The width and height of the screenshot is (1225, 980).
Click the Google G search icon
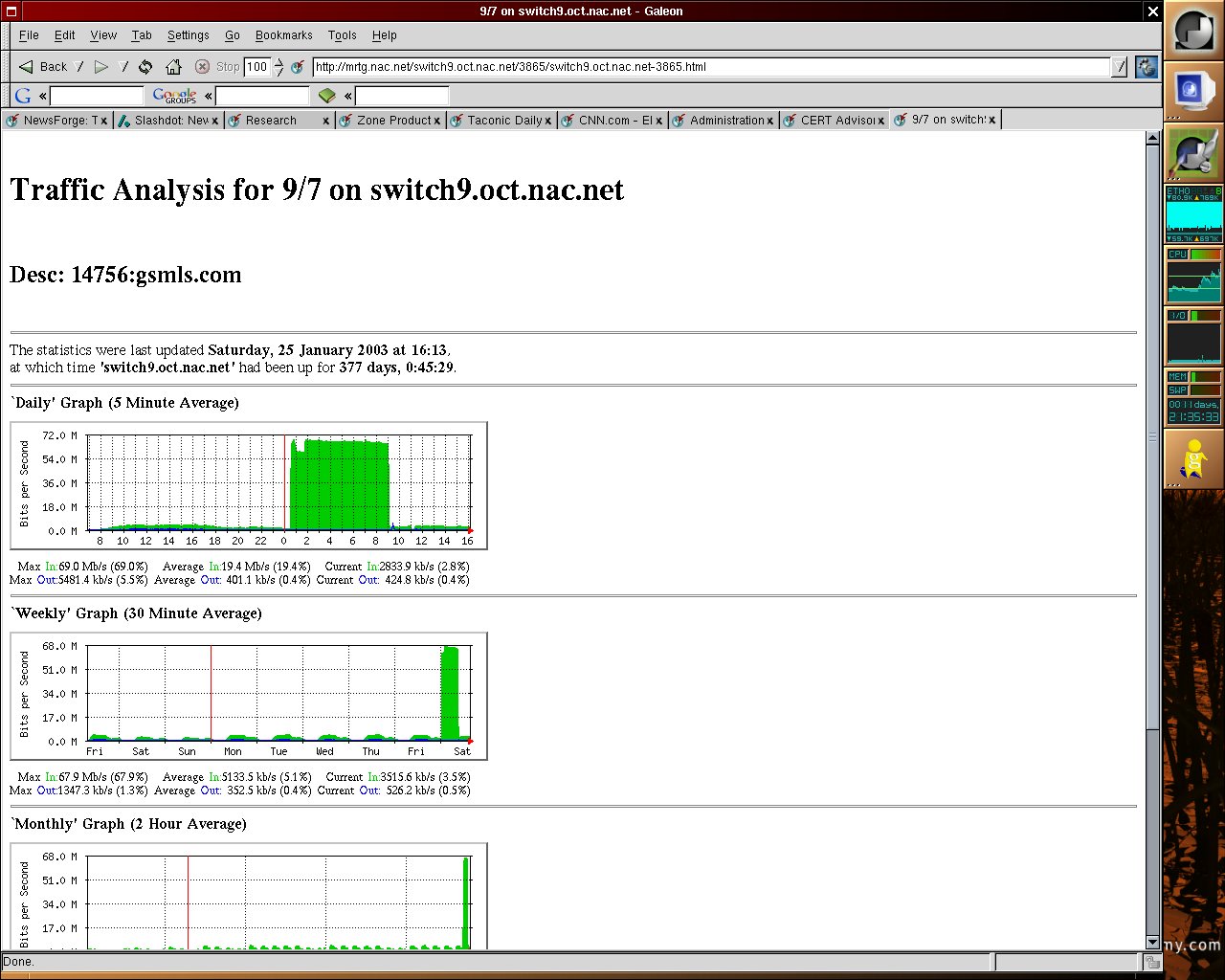(23, 96)
